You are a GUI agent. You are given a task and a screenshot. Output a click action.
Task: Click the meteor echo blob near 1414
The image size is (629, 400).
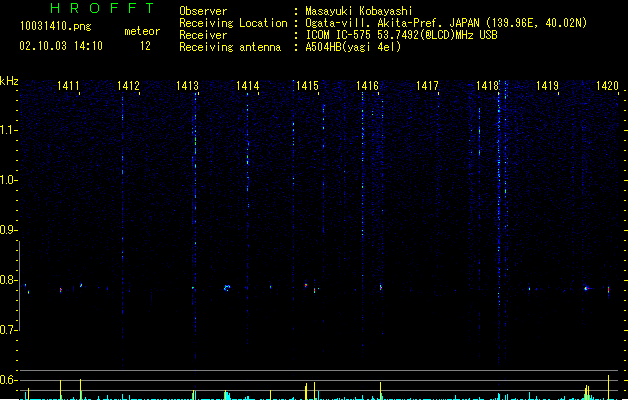[227, 288]
